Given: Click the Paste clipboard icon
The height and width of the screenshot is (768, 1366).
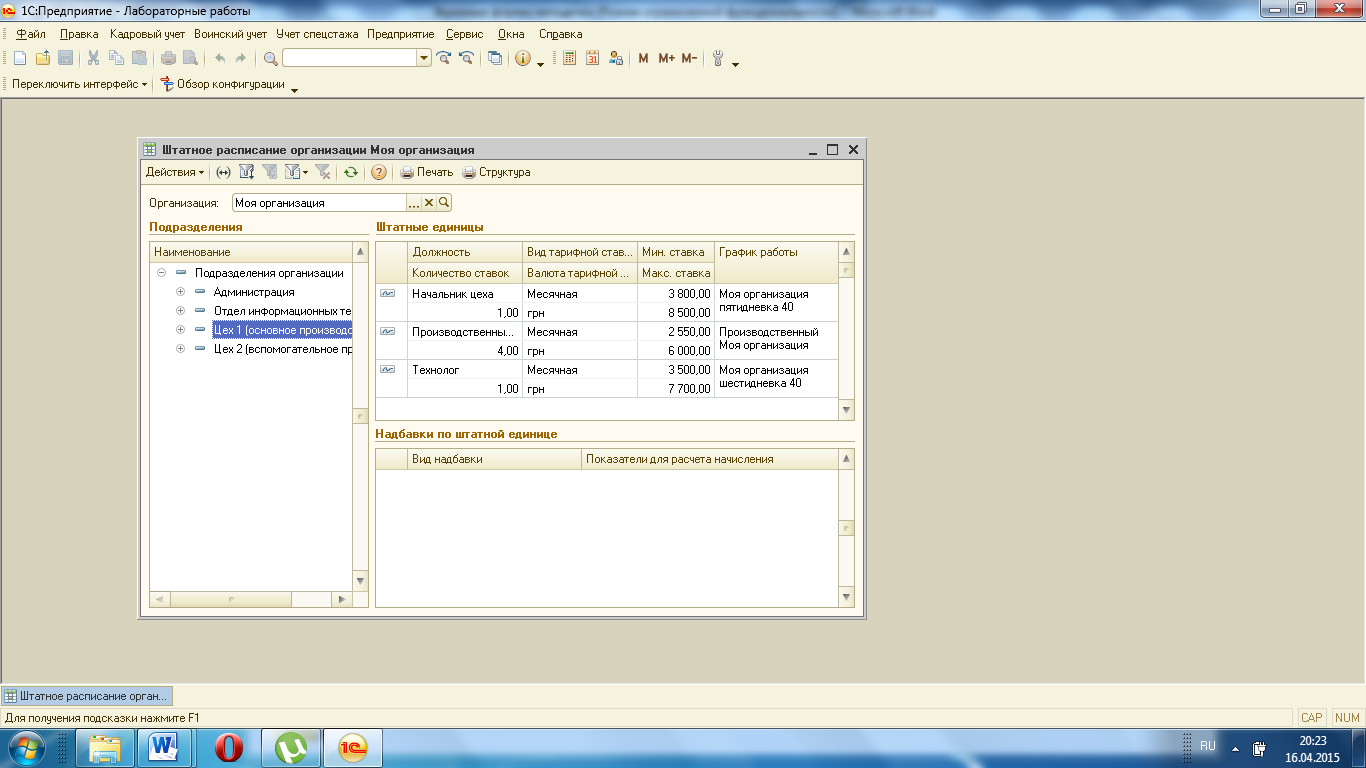Looking at the screenshot, I should click(x=139, y=59).
